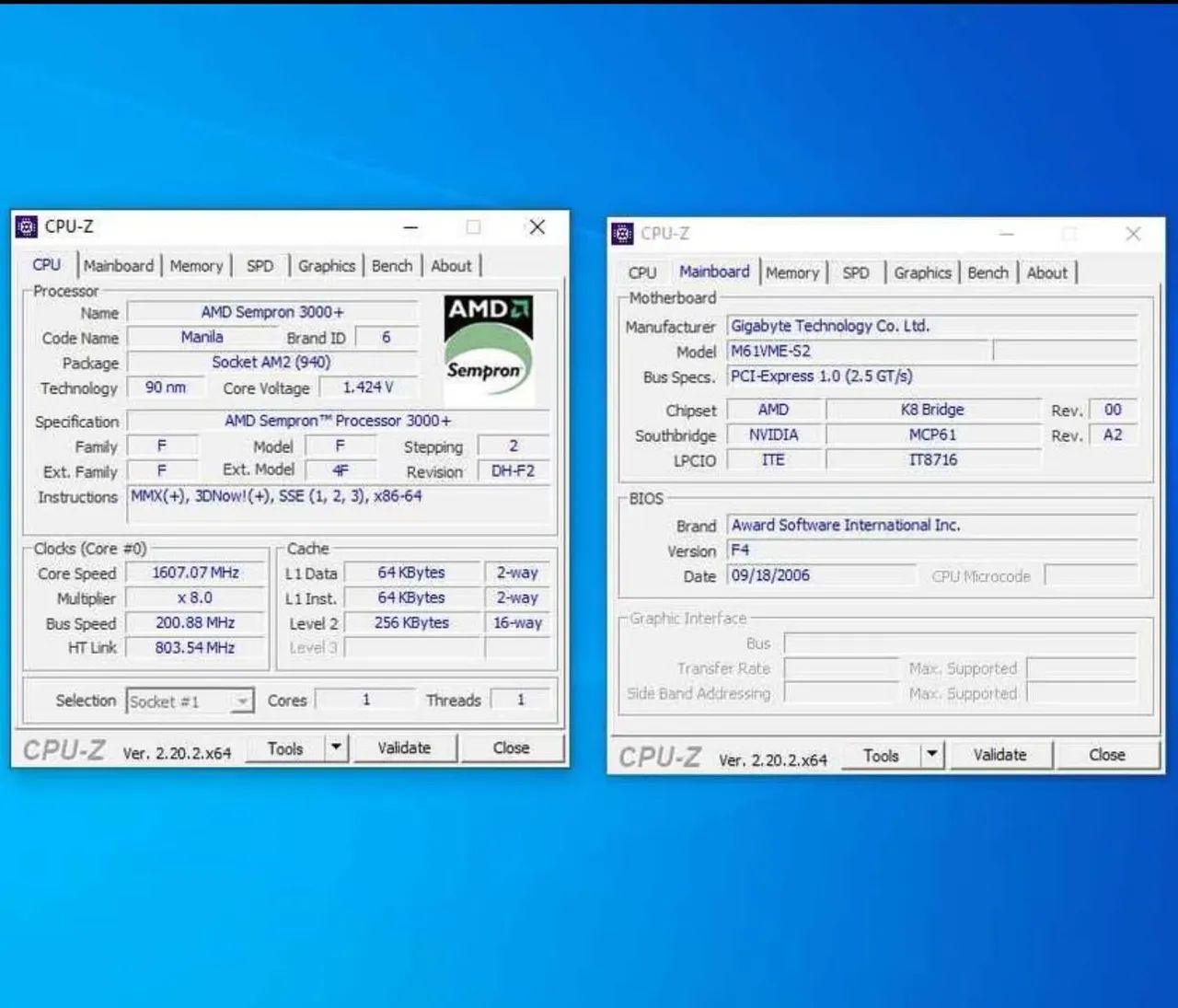Open Memory tab in left window

[x=196, y=266]
